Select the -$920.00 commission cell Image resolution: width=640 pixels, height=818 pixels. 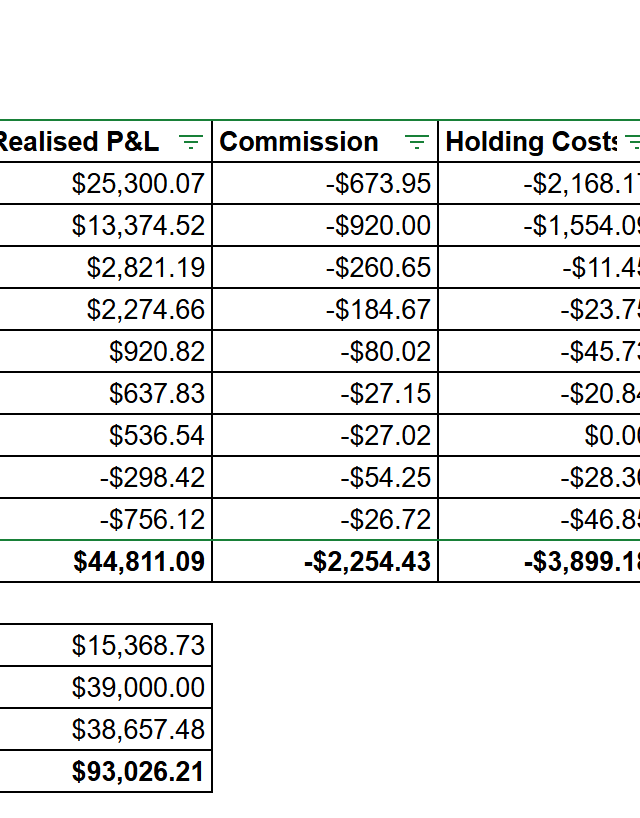[x=325, y=225]
